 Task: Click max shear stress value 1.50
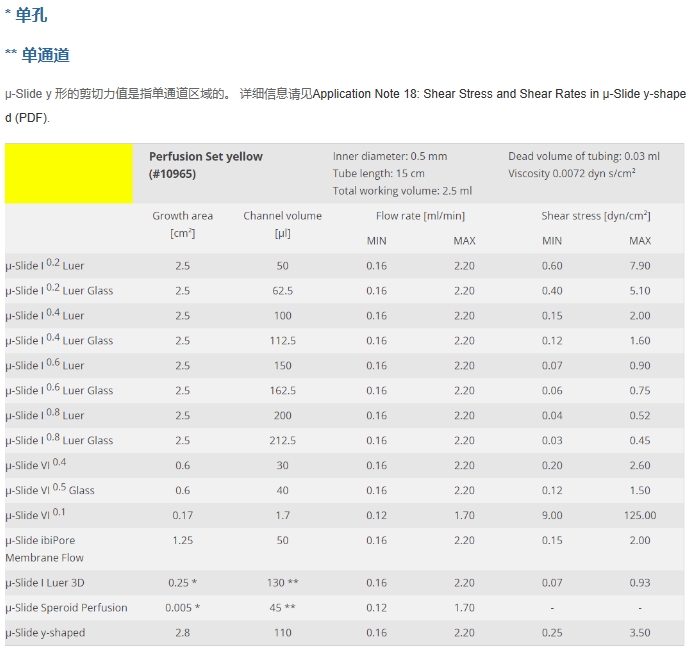640,490
